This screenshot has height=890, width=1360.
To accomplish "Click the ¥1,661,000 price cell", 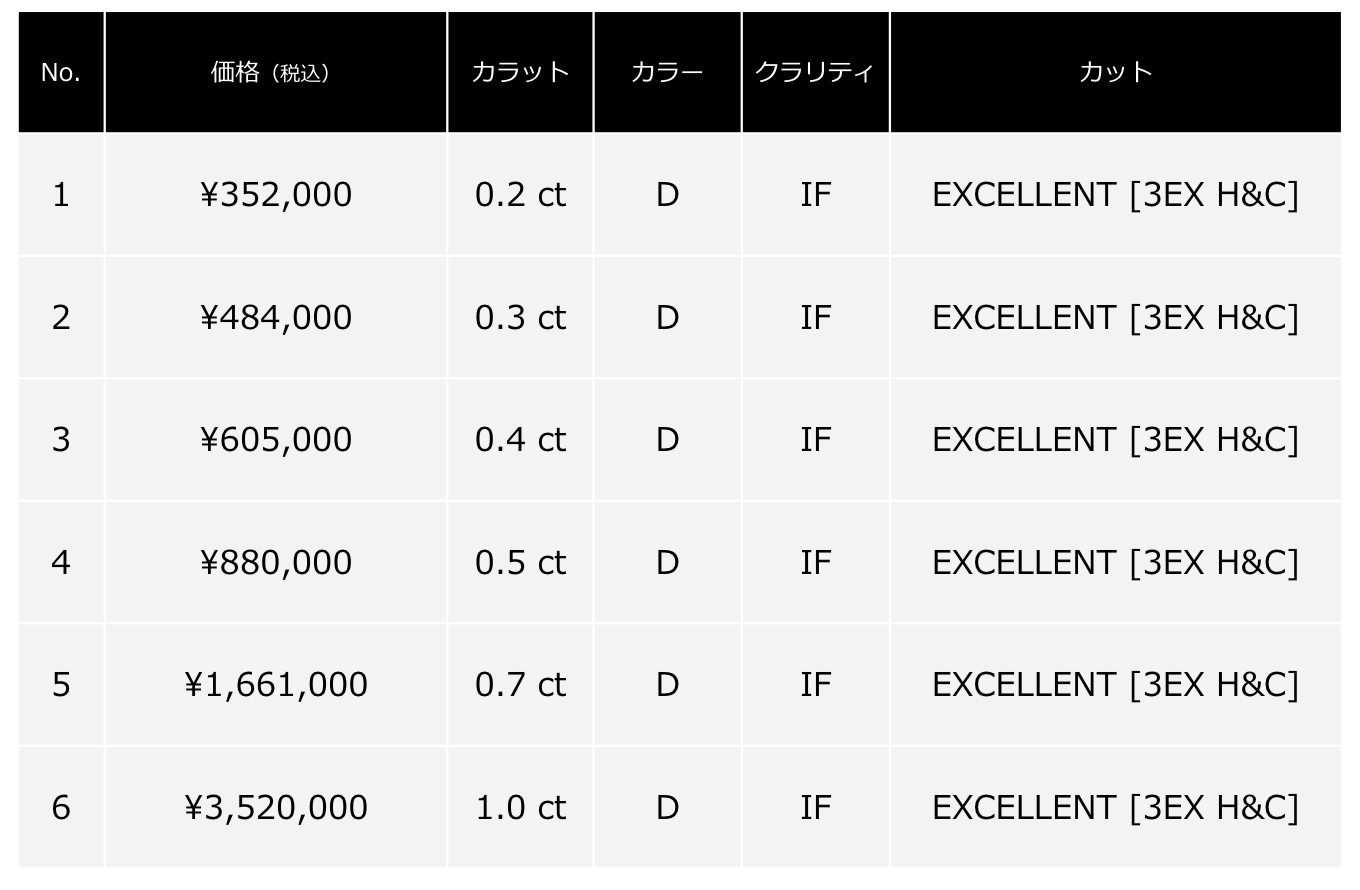I will coord(275,685).
